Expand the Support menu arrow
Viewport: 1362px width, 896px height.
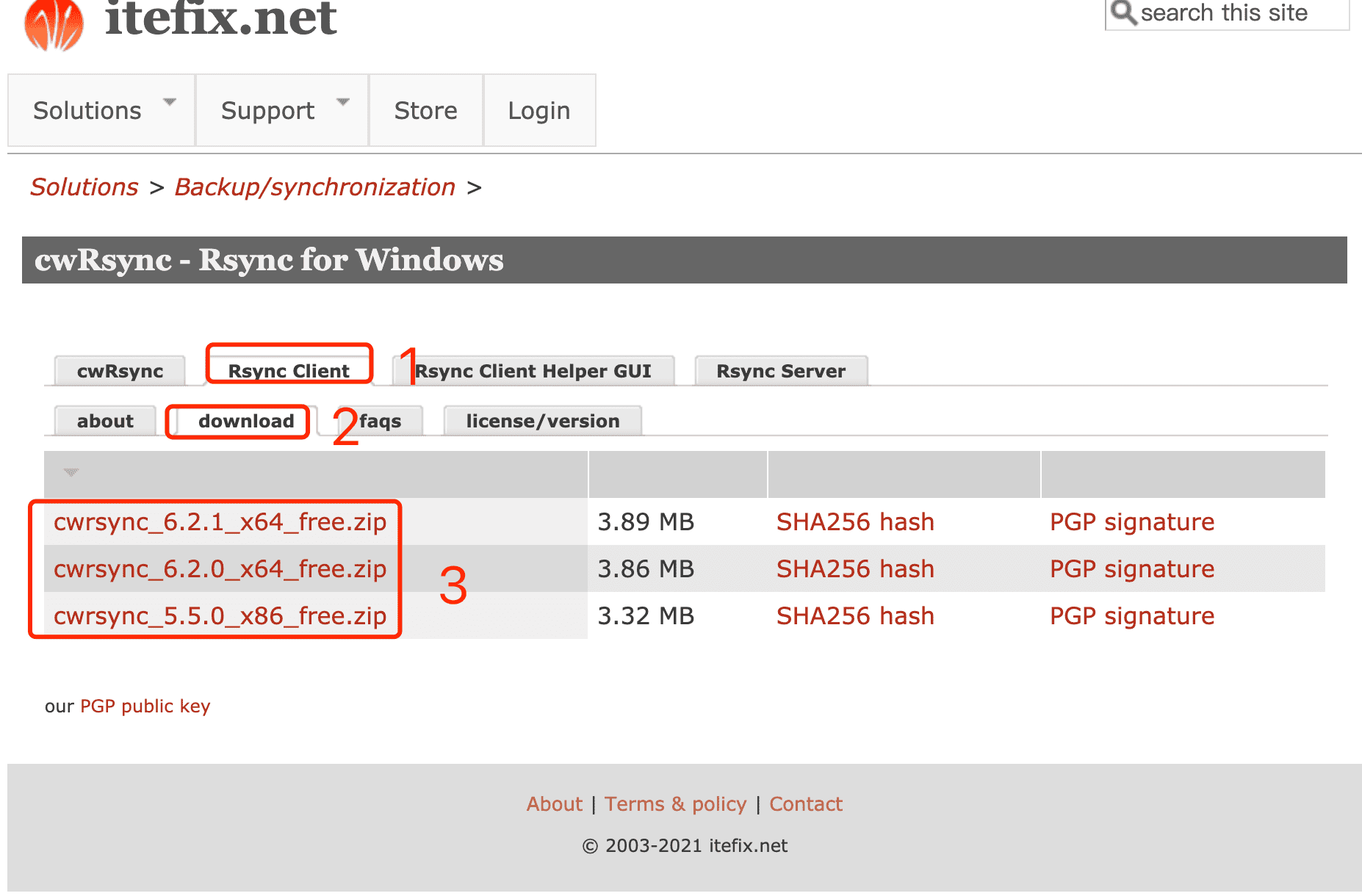(343, 102)
